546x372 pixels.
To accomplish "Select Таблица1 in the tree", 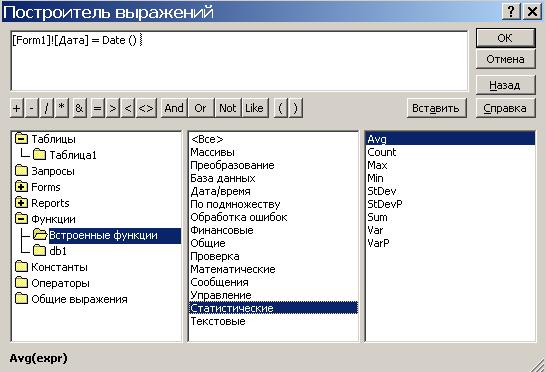I will pyautogui.click(x=73, y=155).
